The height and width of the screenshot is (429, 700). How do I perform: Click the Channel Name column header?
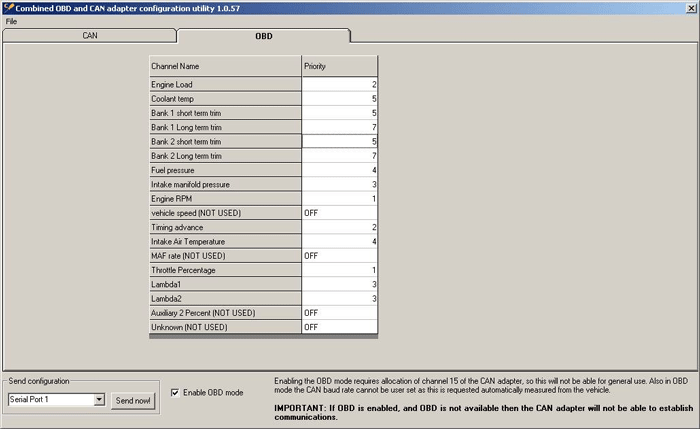point(225,66)
